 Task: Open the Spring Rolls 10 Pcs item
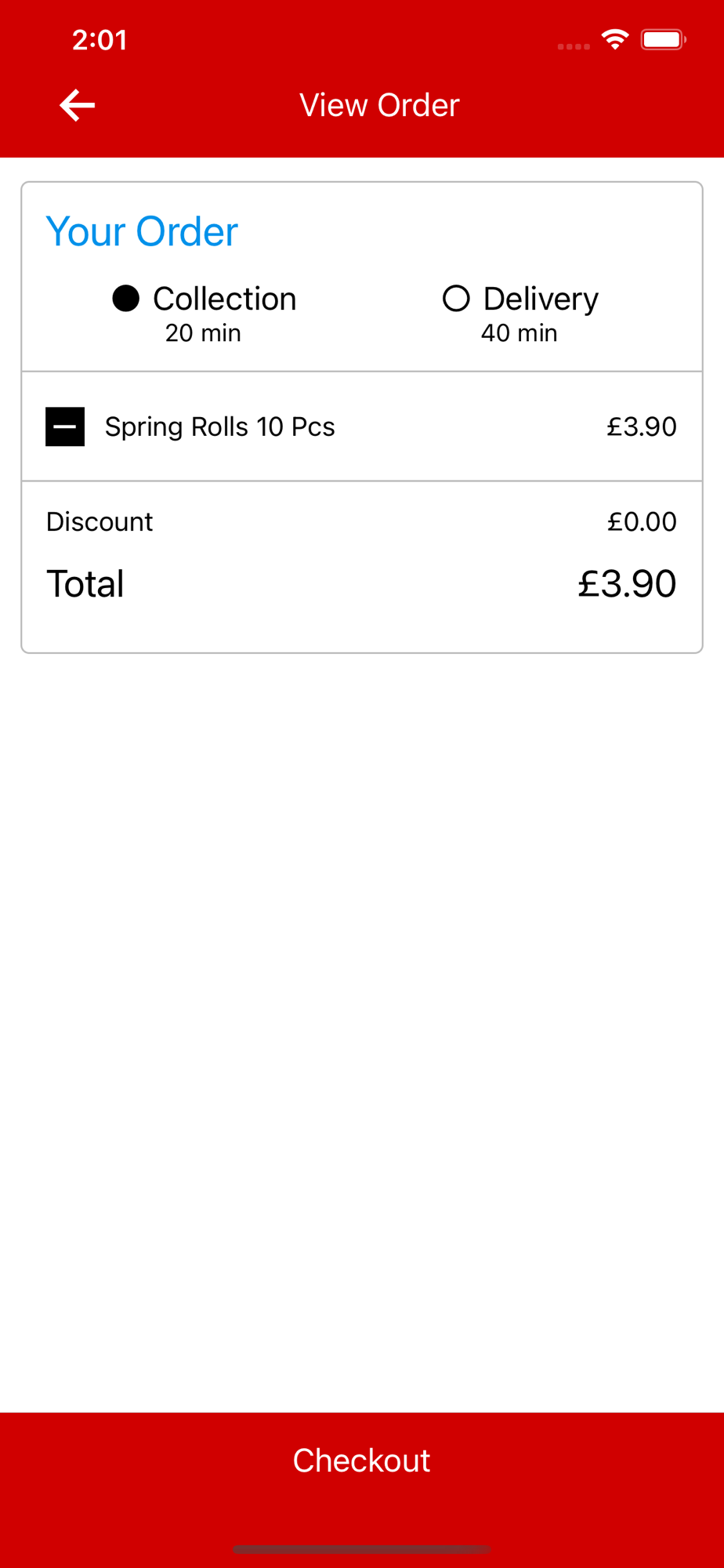(x=219, y=426)
